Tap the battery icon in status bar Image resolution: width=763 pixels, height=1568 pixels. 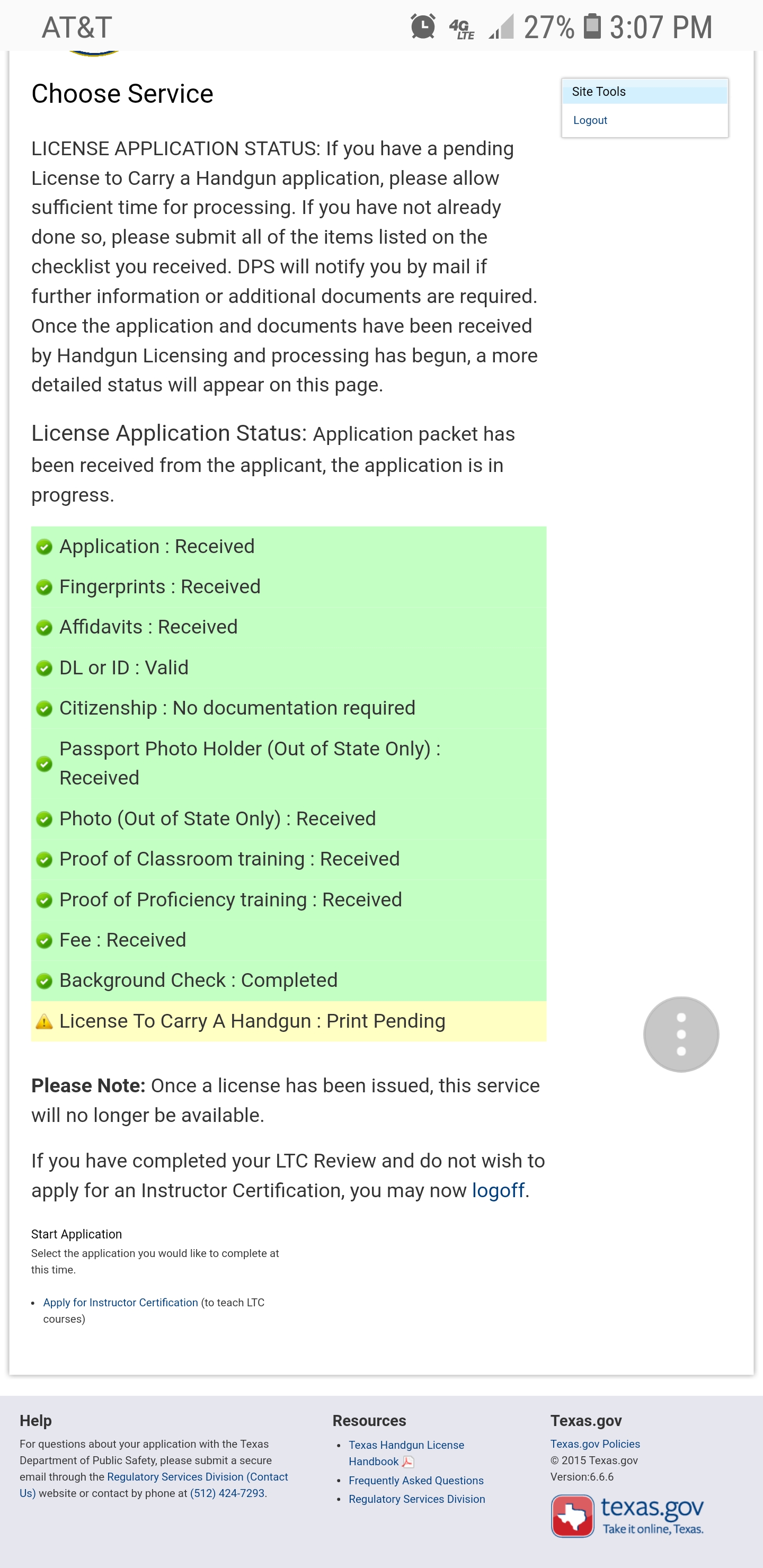[592, 27]
